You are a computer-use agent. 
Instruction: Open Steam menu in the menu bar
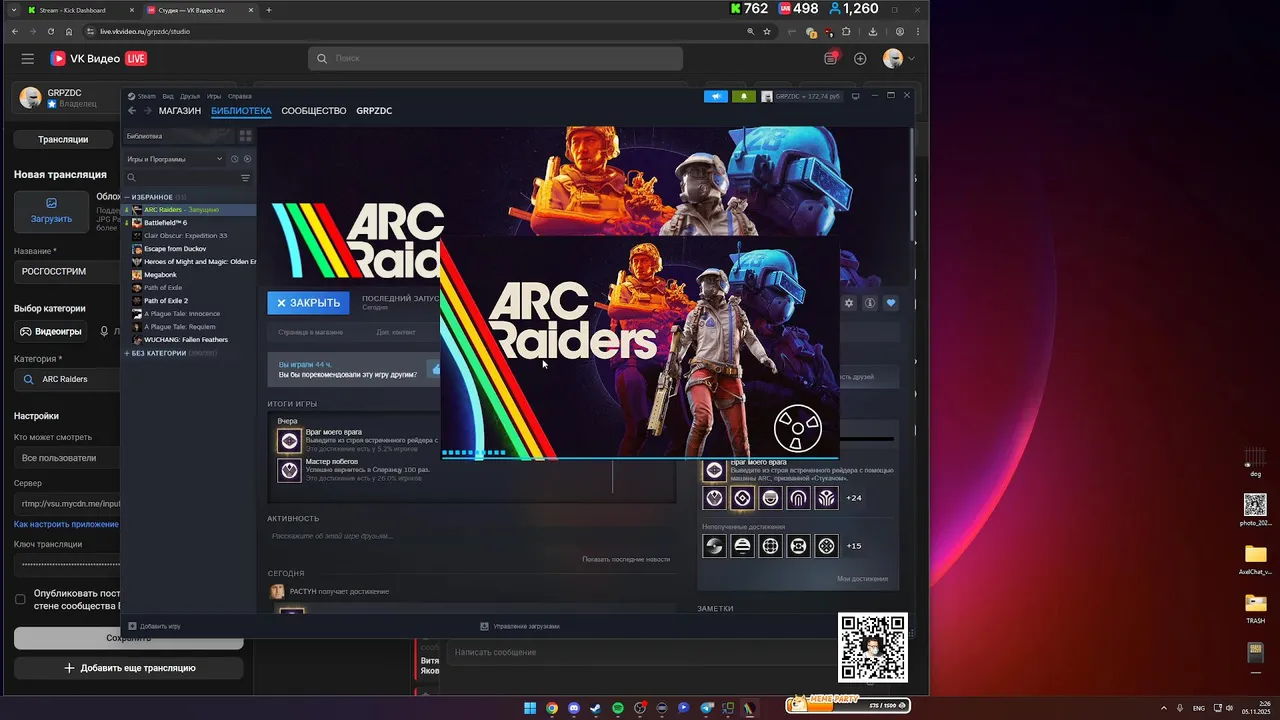click(x=143, y=96)
